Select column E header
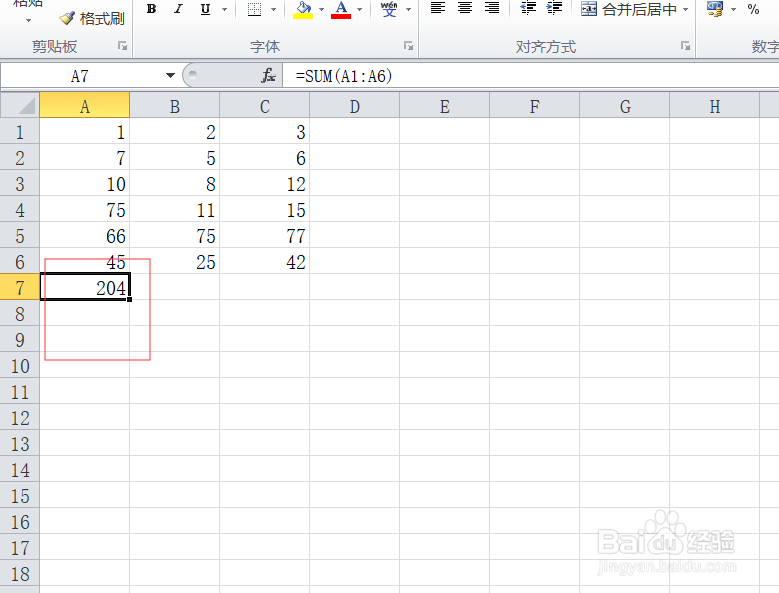779x593 pixels. [x=444, y=106]
